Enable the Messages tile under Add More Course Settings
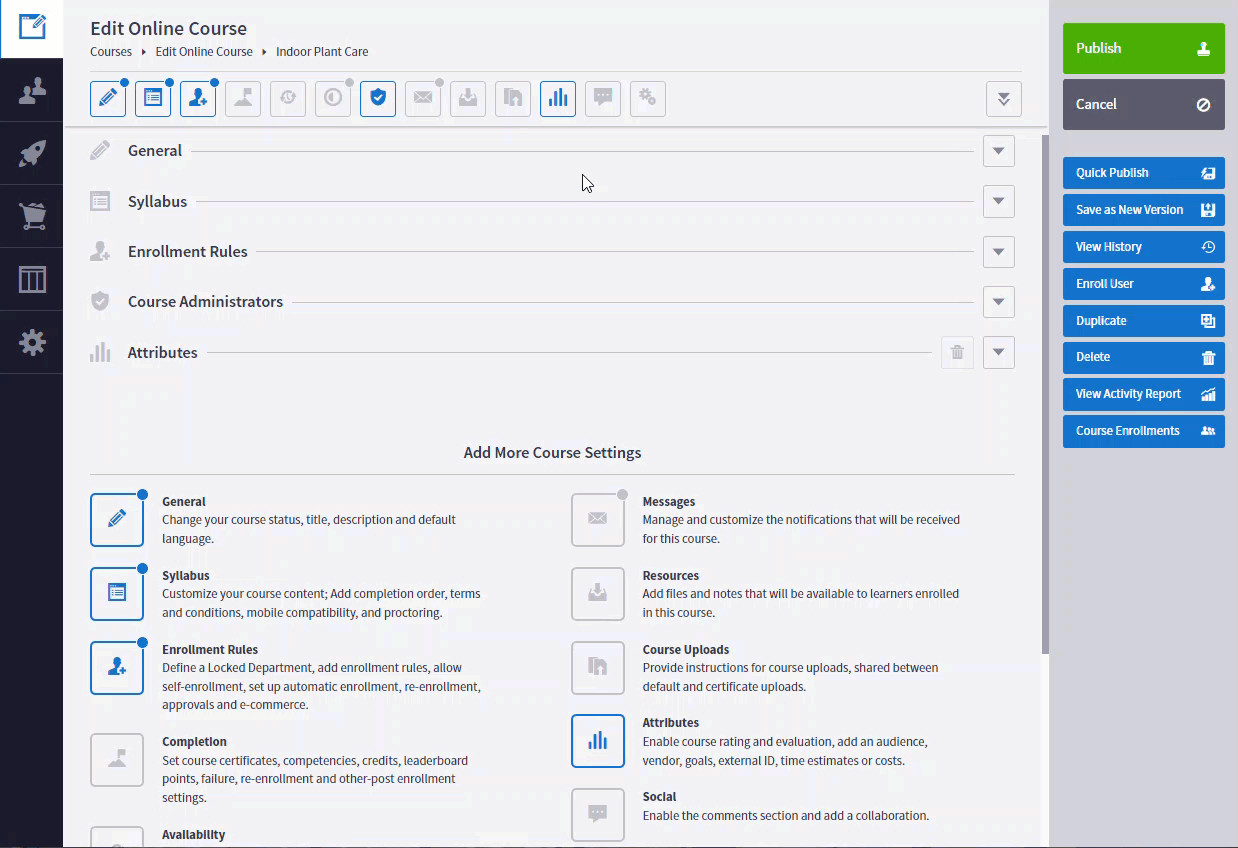The height and width of the screenshot is (848, 1238). pyautogui.click(x=598, y=520)
